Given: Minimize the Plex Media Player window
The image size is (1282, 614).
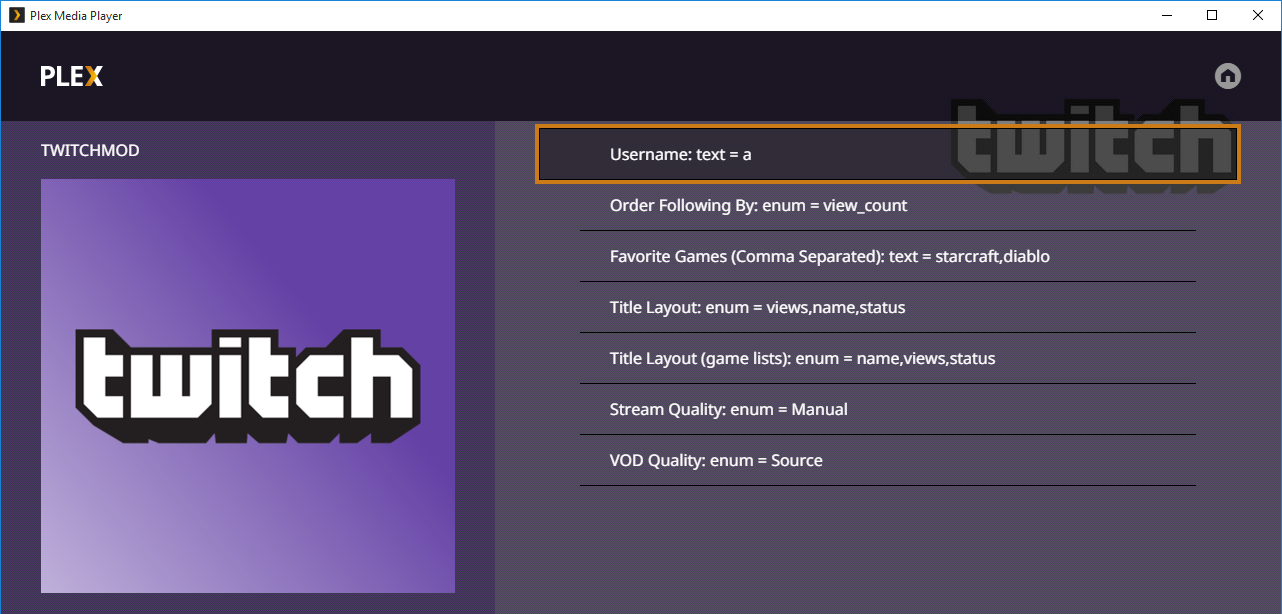Looking at the screenshot, I should click(1166, 15).
